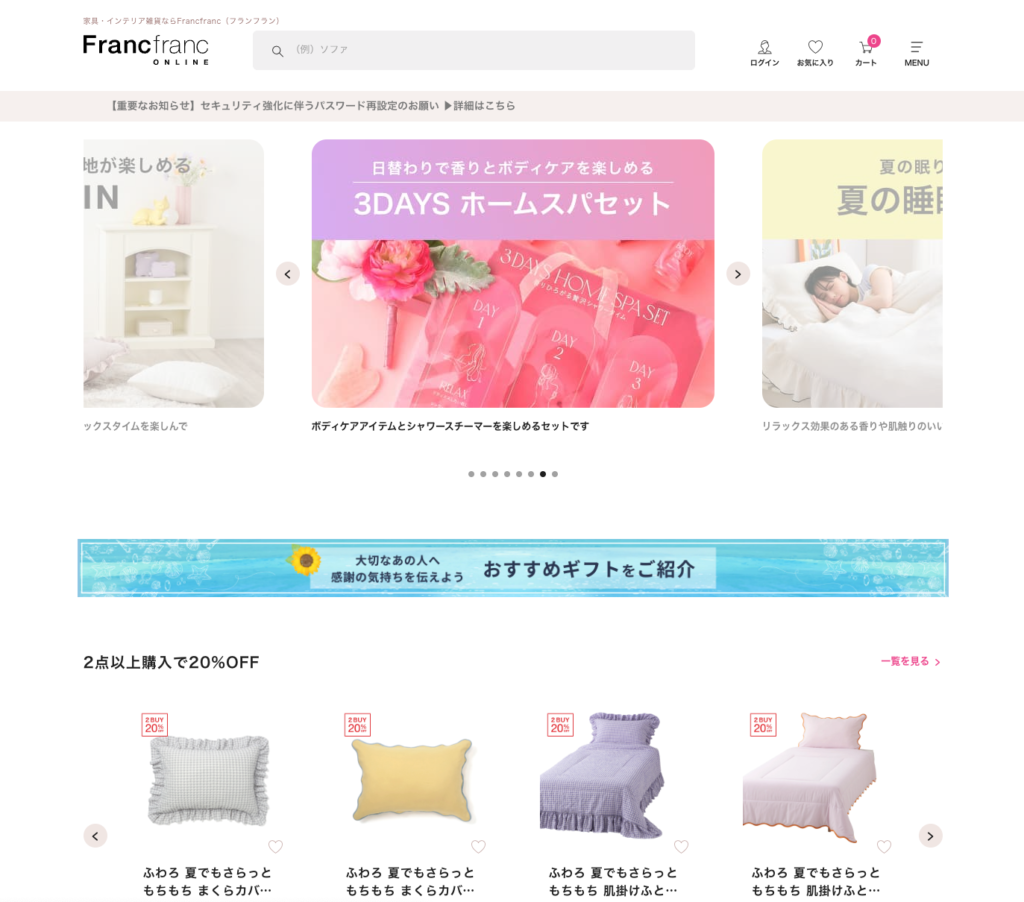The height and width of the screenshot is (902, 1024).
Task: Favorite the pink scalloped comforter heart
Action: click(884, 846)
